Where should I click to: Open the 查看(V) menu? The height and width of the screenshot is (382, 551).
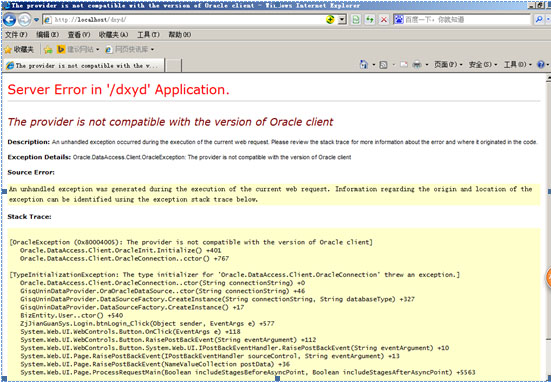click(x=79, y=34)
